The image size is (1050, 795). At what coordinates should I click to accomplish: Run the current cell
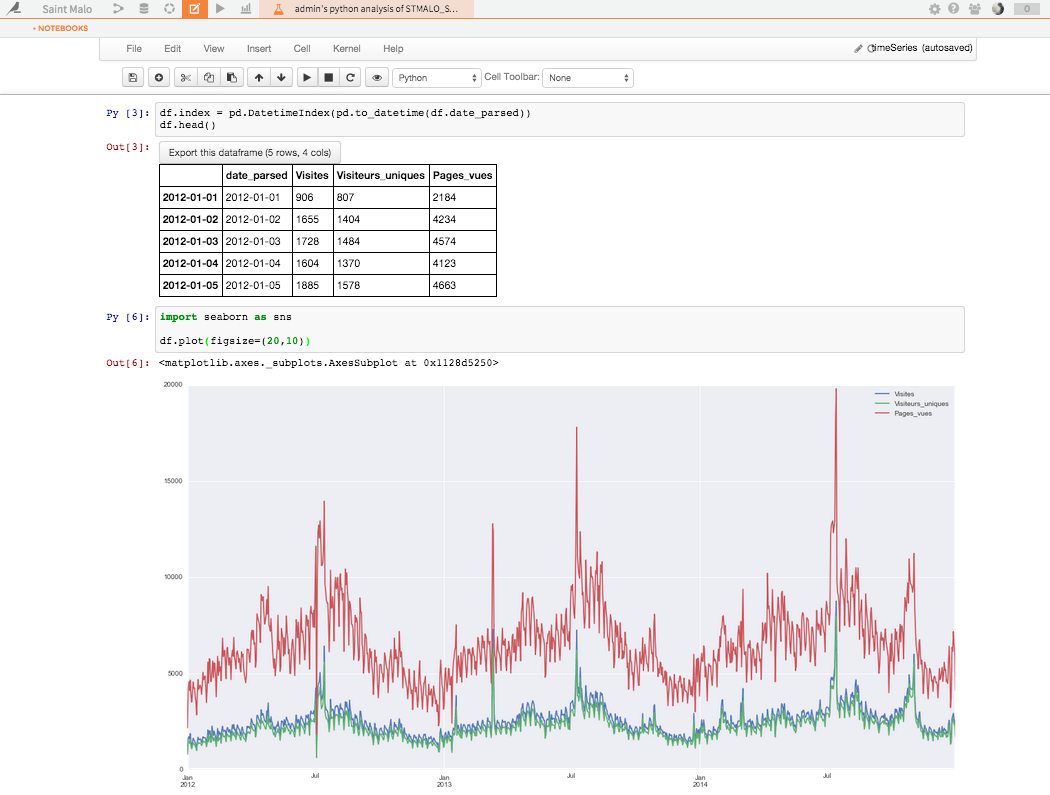click(306, 77)
